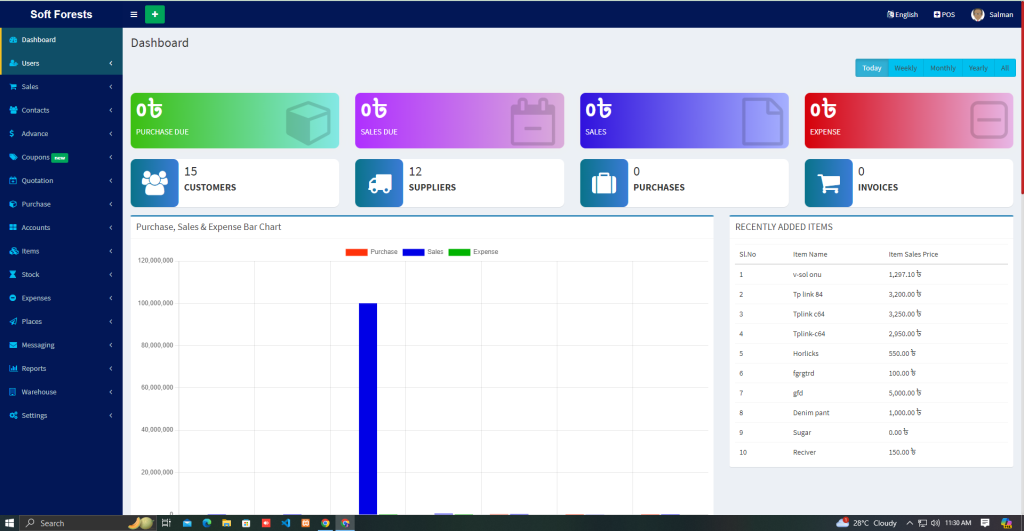The image size is (1024, 531).
Task: Click the Invoices shopping cart icon
Action: pos(828,183)
